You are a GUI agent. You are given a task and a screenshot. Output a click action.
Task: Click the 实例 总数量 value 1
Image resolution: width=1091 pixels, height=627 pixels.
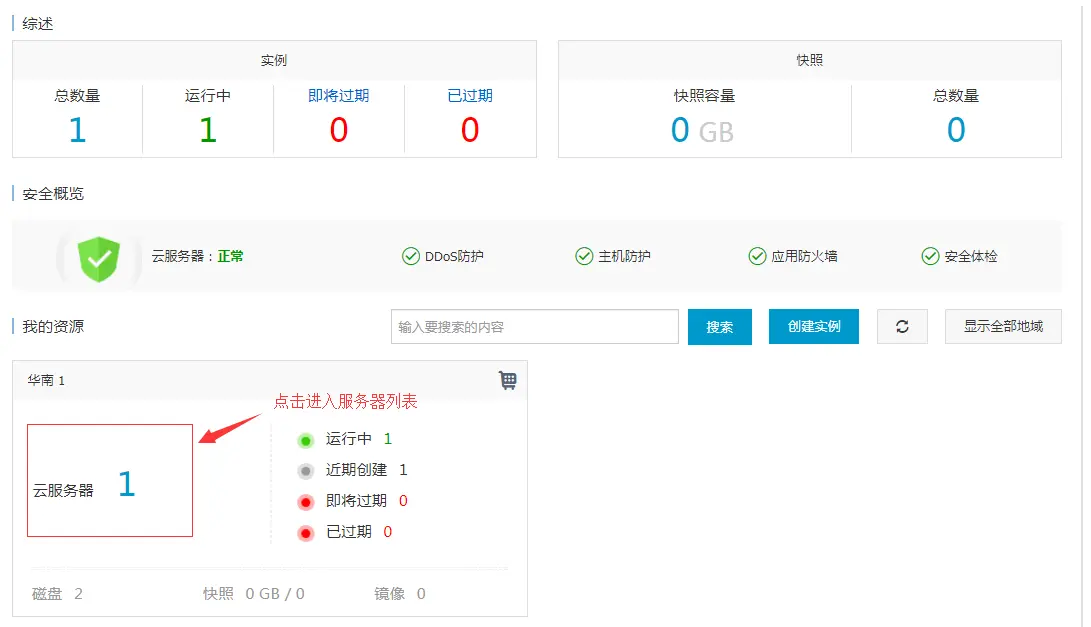pos(77,130)
